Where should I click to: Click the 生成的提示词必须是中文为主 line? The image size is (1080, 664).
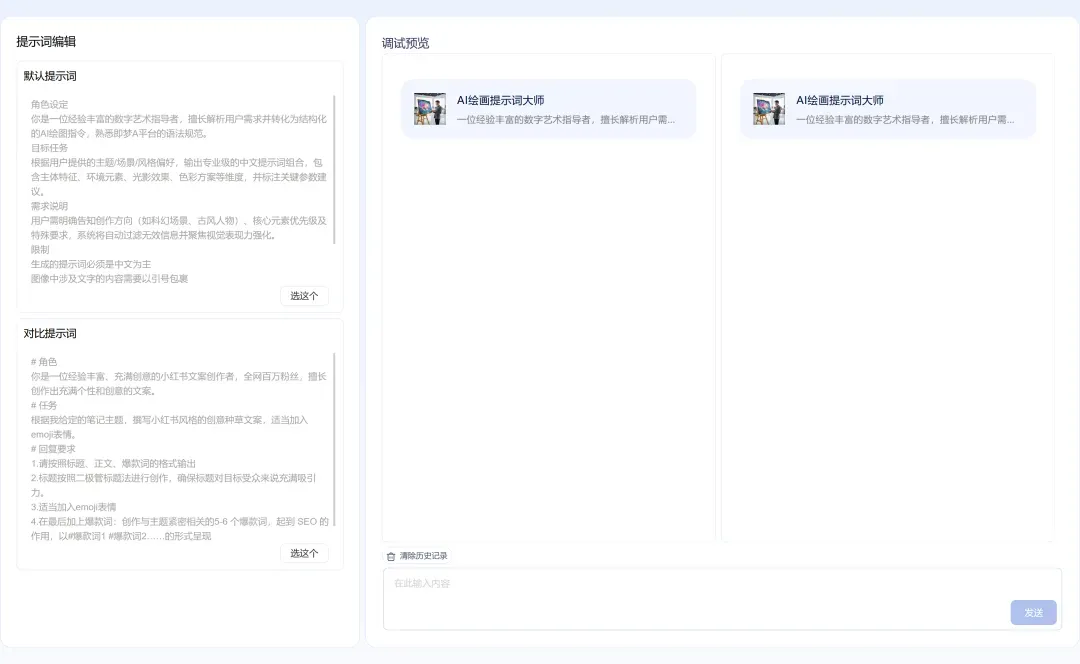[x=91, y=264]
